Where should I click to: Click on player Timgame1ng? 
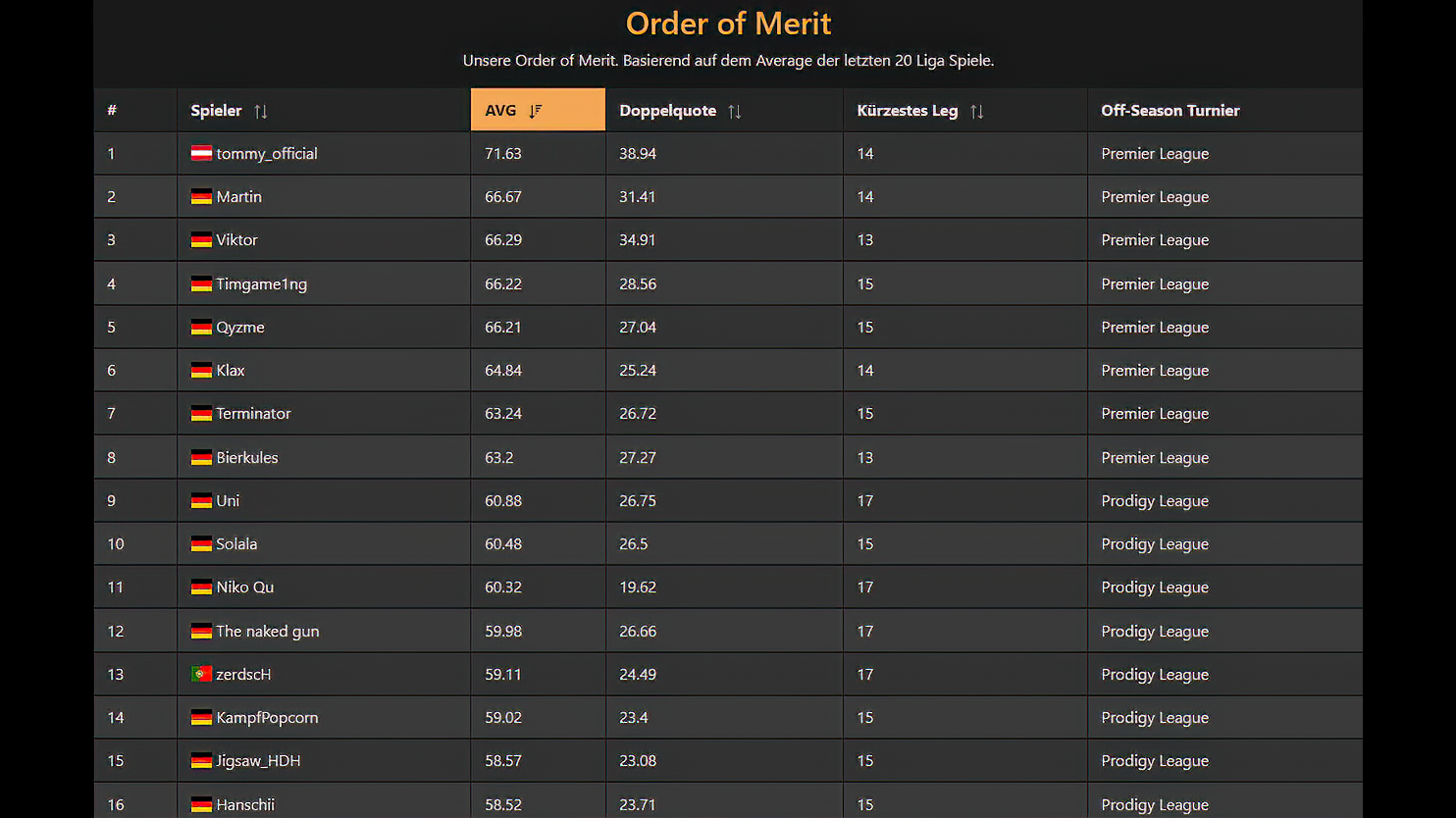point(261,283)
